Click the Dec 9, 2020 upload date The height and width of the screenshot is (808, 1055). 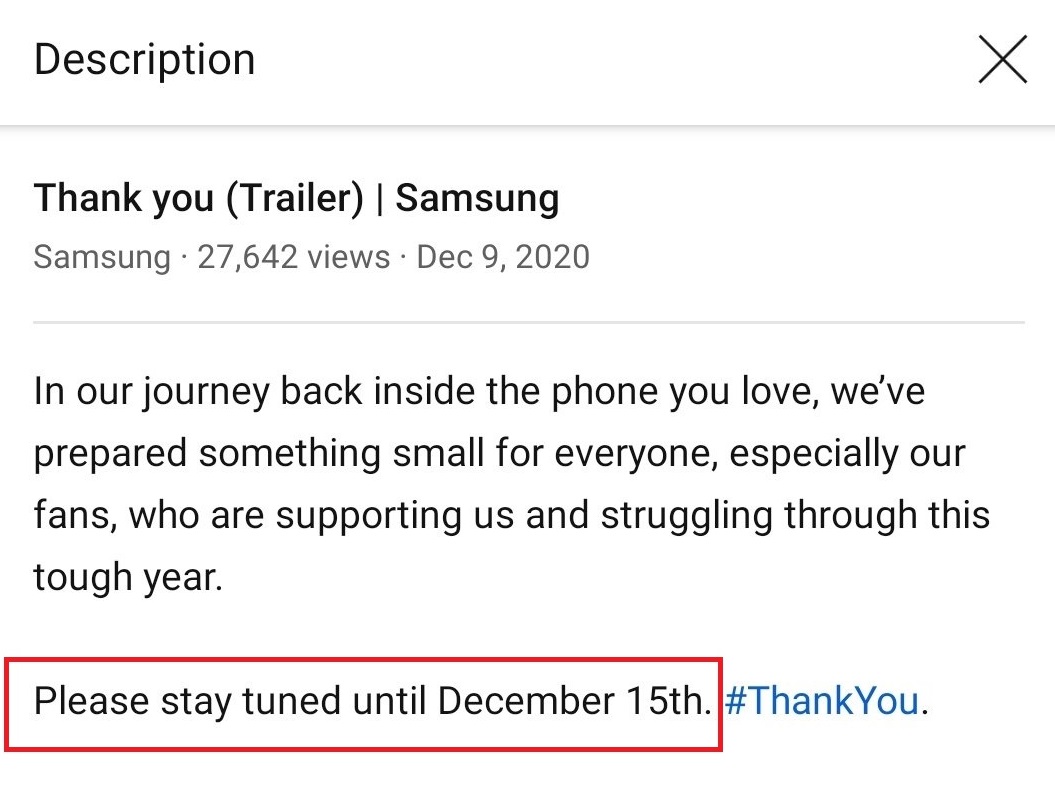(x=503, y=257)
